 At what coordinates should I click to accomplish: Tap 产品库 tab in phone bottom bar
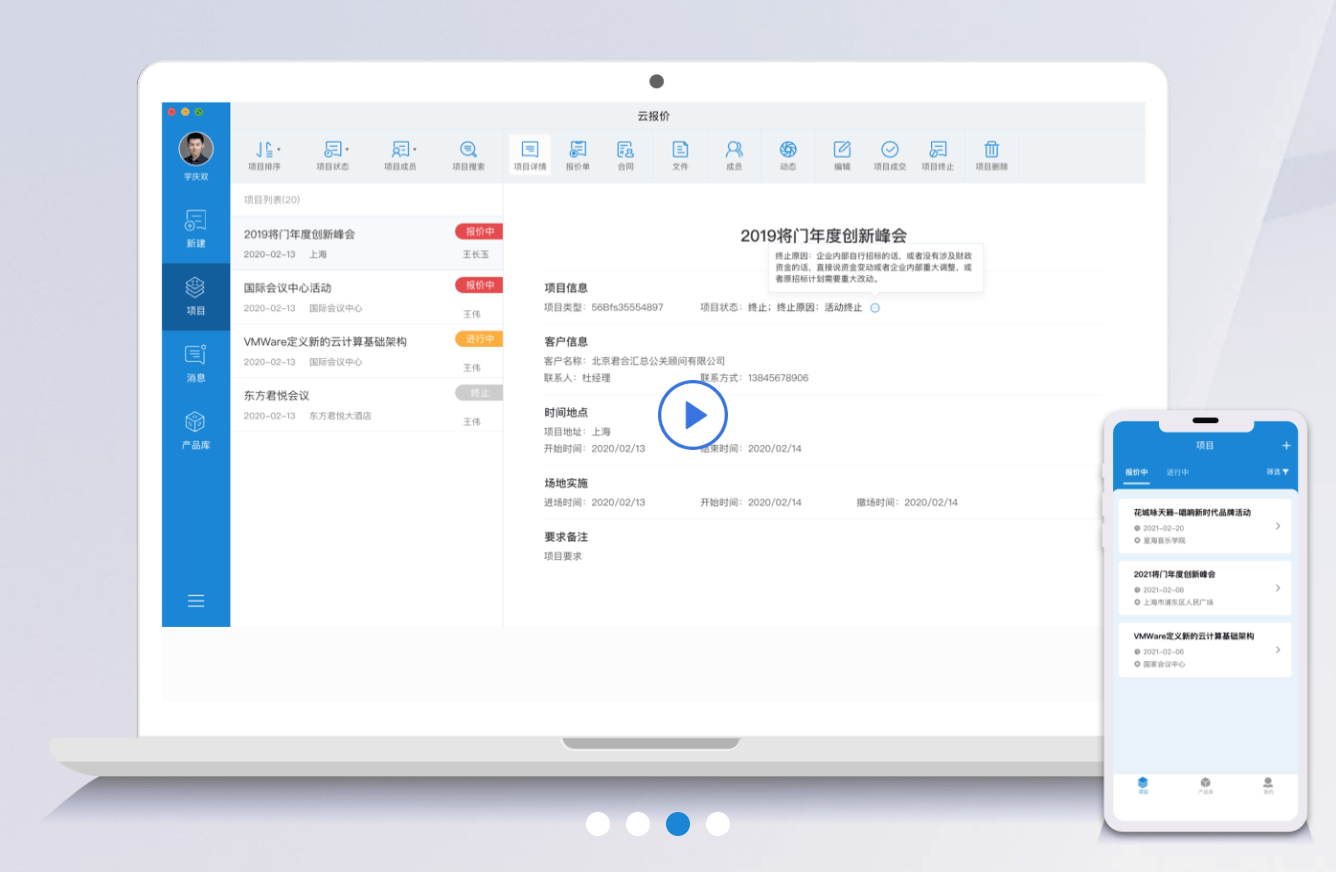pyautogui.click(x=1206, y=785)
